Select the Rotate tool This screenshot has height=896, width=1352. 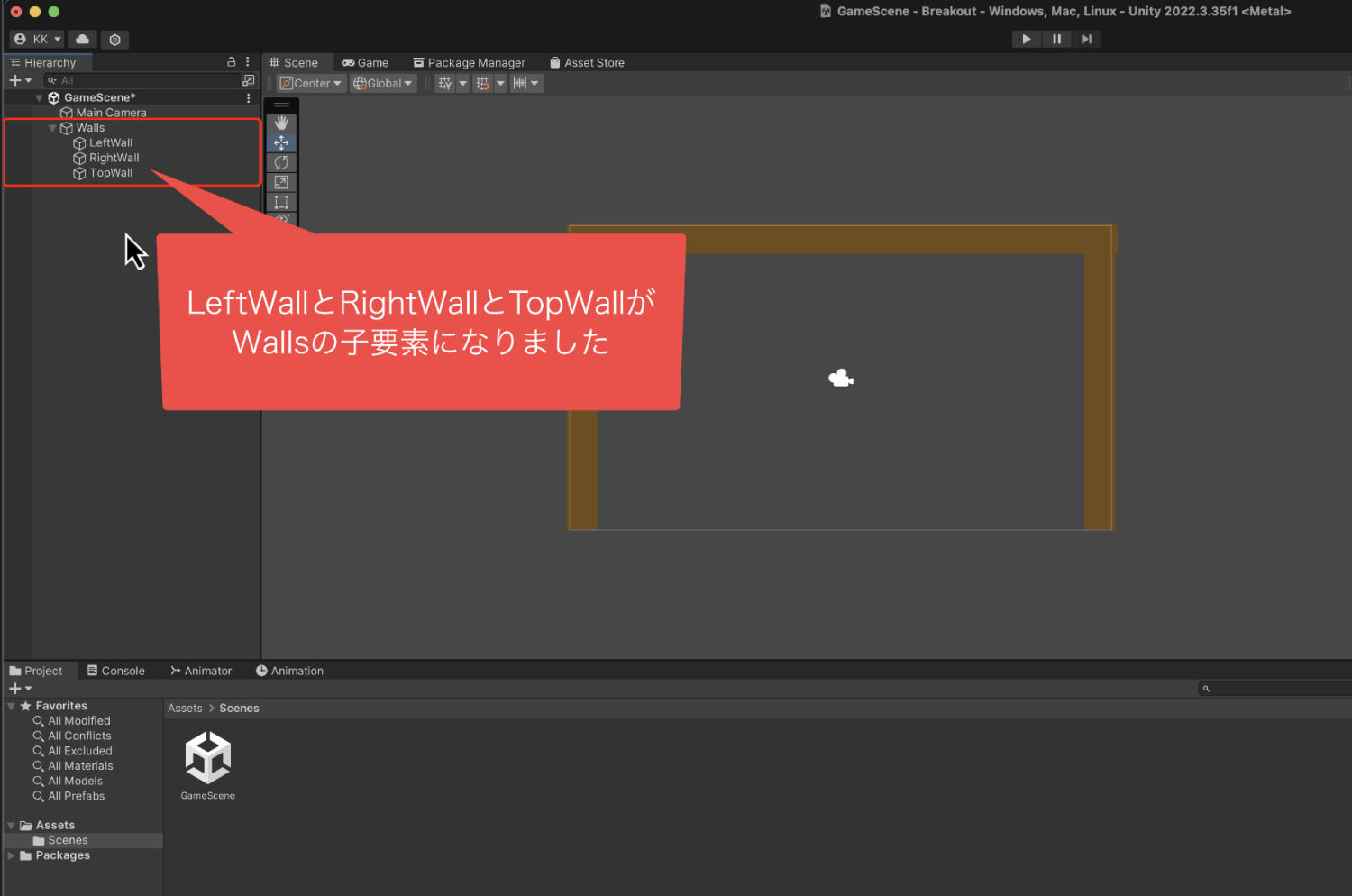pyautogui.click(x=281, y=162)
